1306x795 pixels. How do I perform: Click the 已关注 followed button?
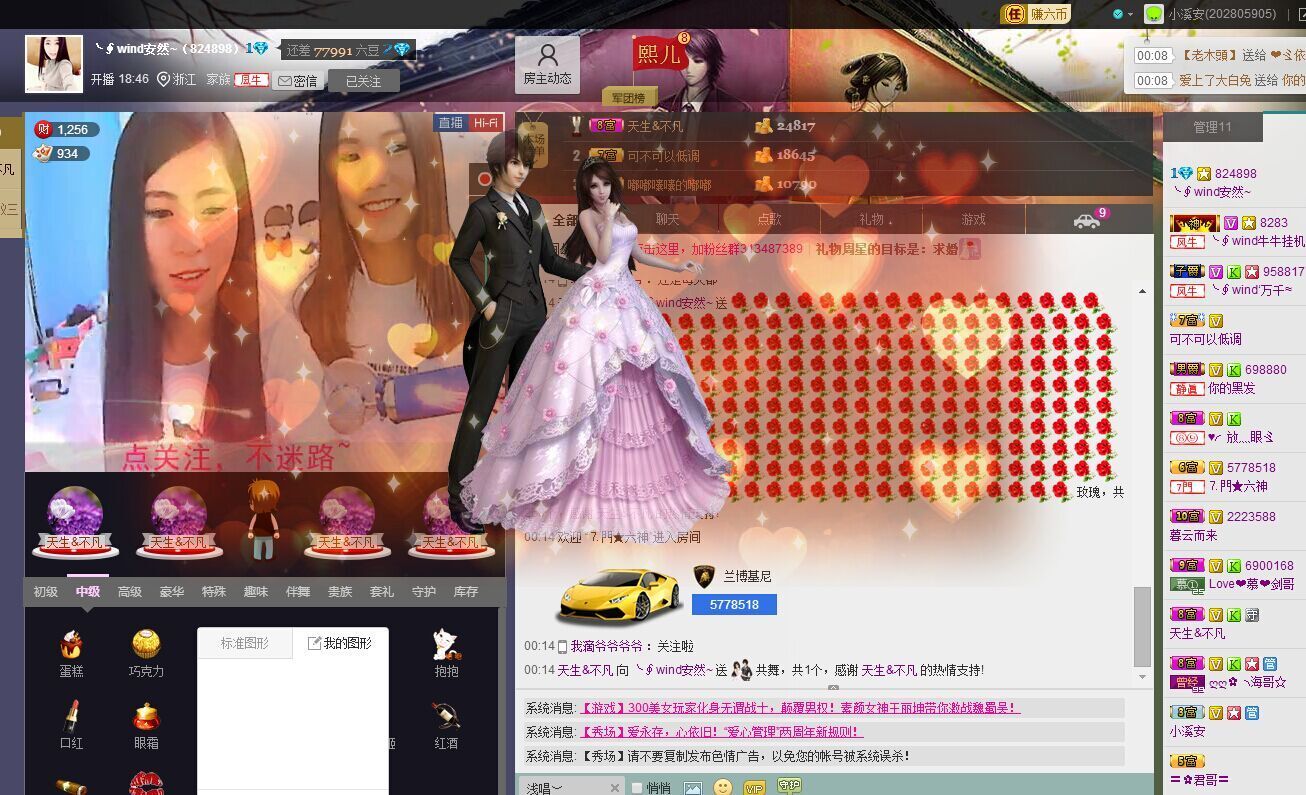click(x=363, y=80)
